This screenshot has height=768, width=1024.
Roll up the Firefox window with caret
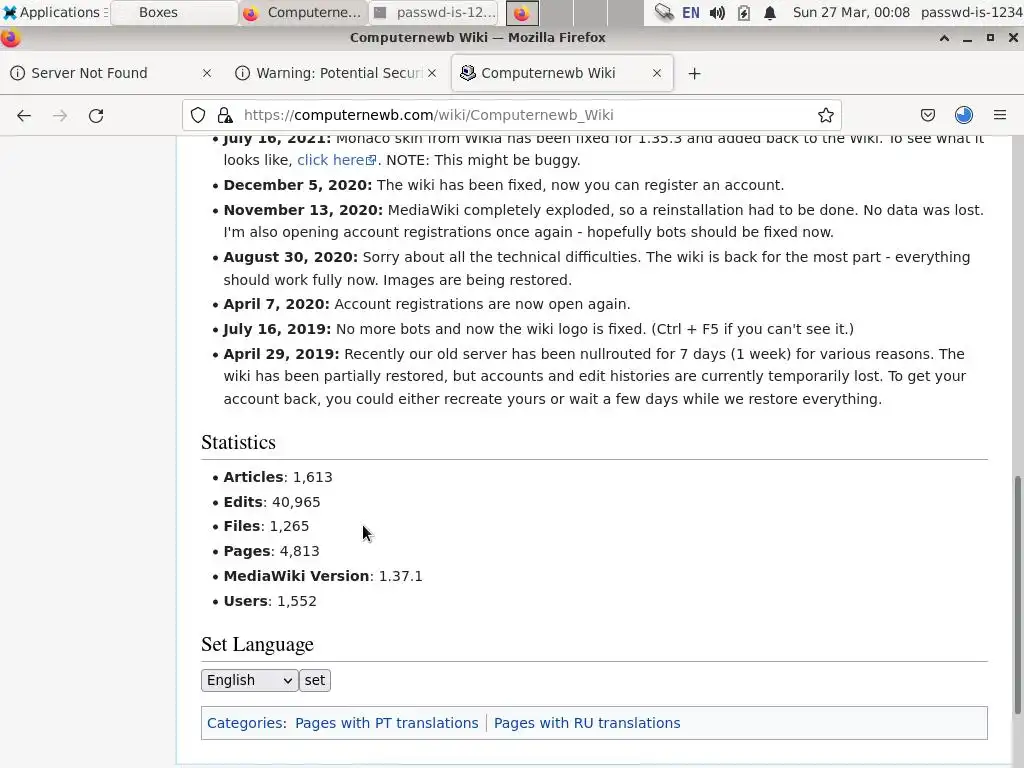[944, 38]
